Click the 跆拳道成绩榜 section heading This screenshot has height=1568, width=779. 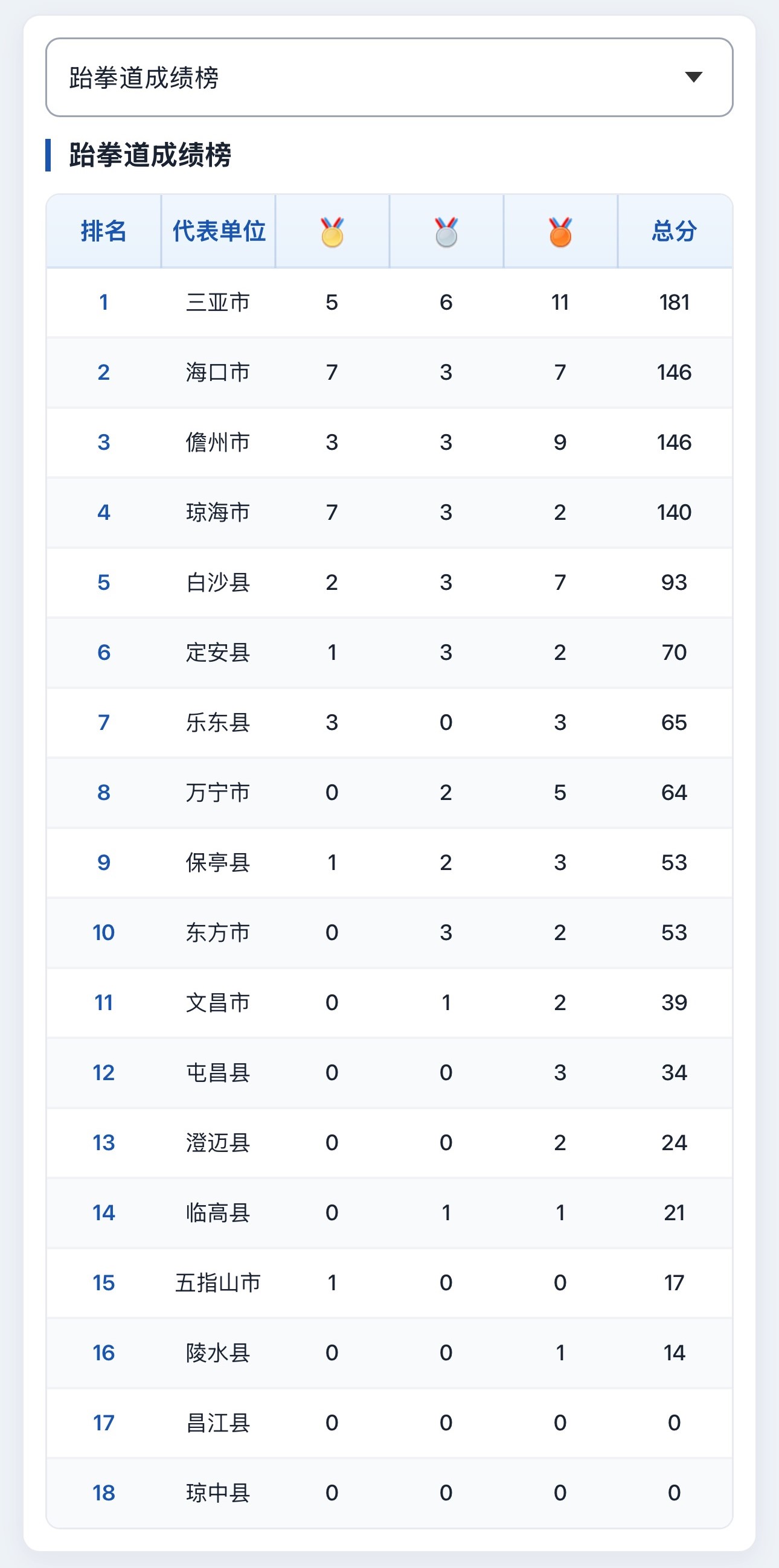pos(150,155)
